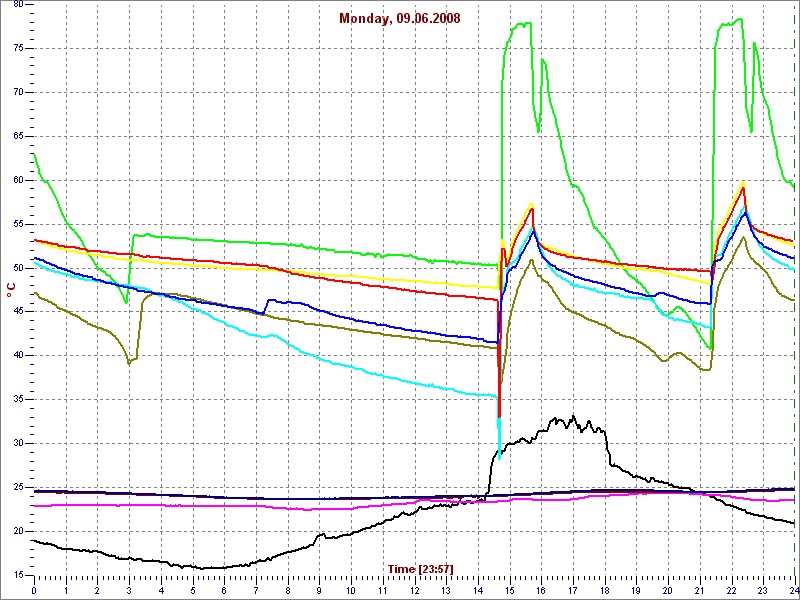The image size is (800, 600).
Task: Click the "Time [23:57]" axis label
Action: [420, 568]
